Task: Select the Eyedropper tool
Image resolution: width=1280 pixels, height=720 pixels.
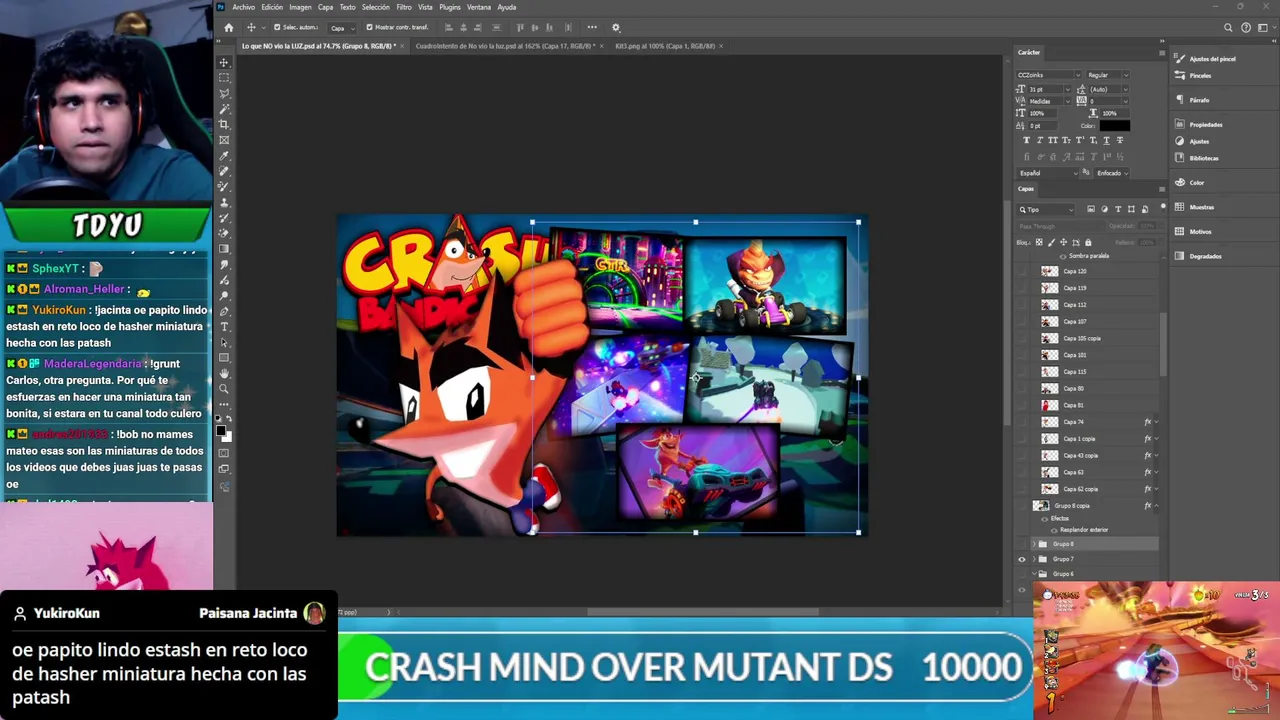Action: (x=224, y=156)
